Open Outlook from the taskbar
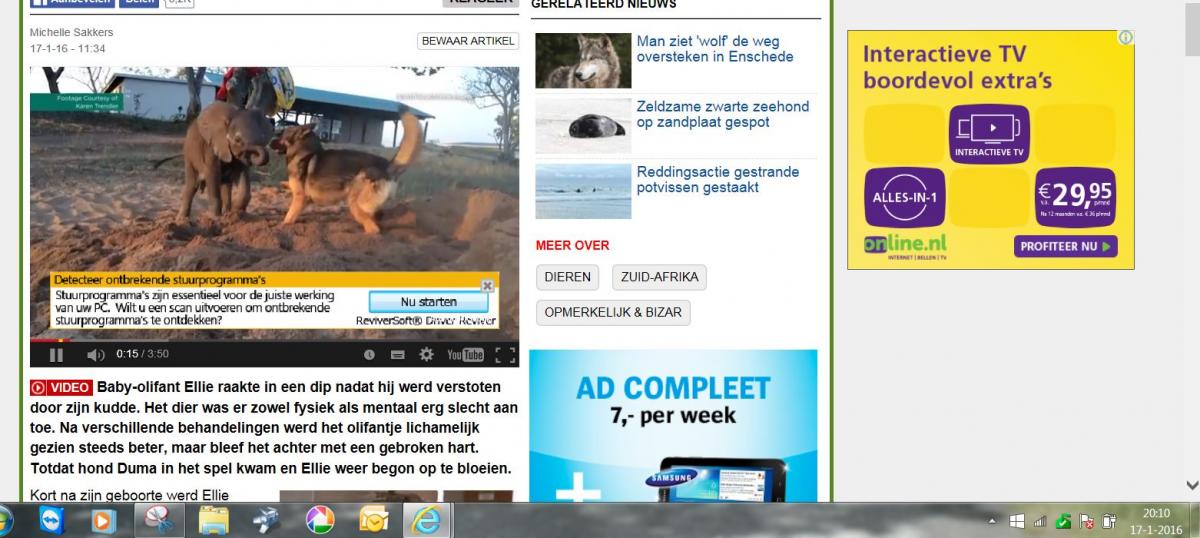This screenshot has height=538, width=1200. point(373,520)
